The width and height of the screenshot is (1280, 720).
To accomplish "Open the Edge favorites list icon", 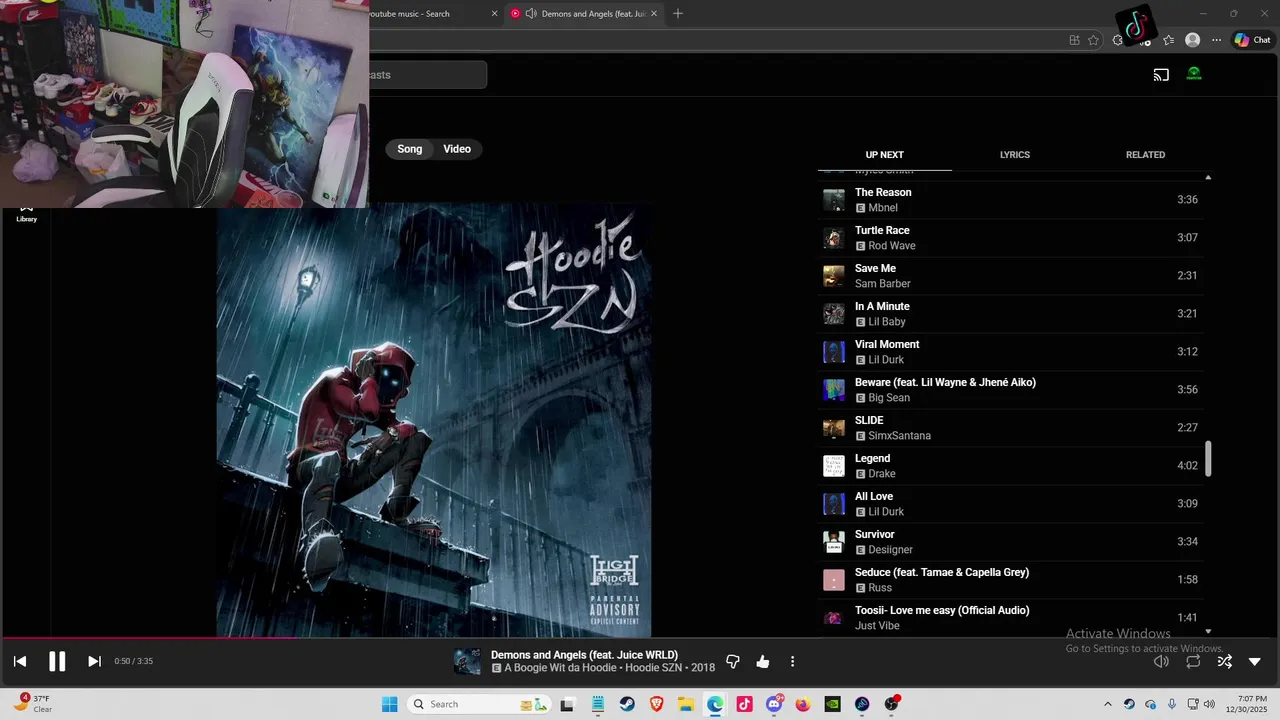I will (x=1168, y=40).
